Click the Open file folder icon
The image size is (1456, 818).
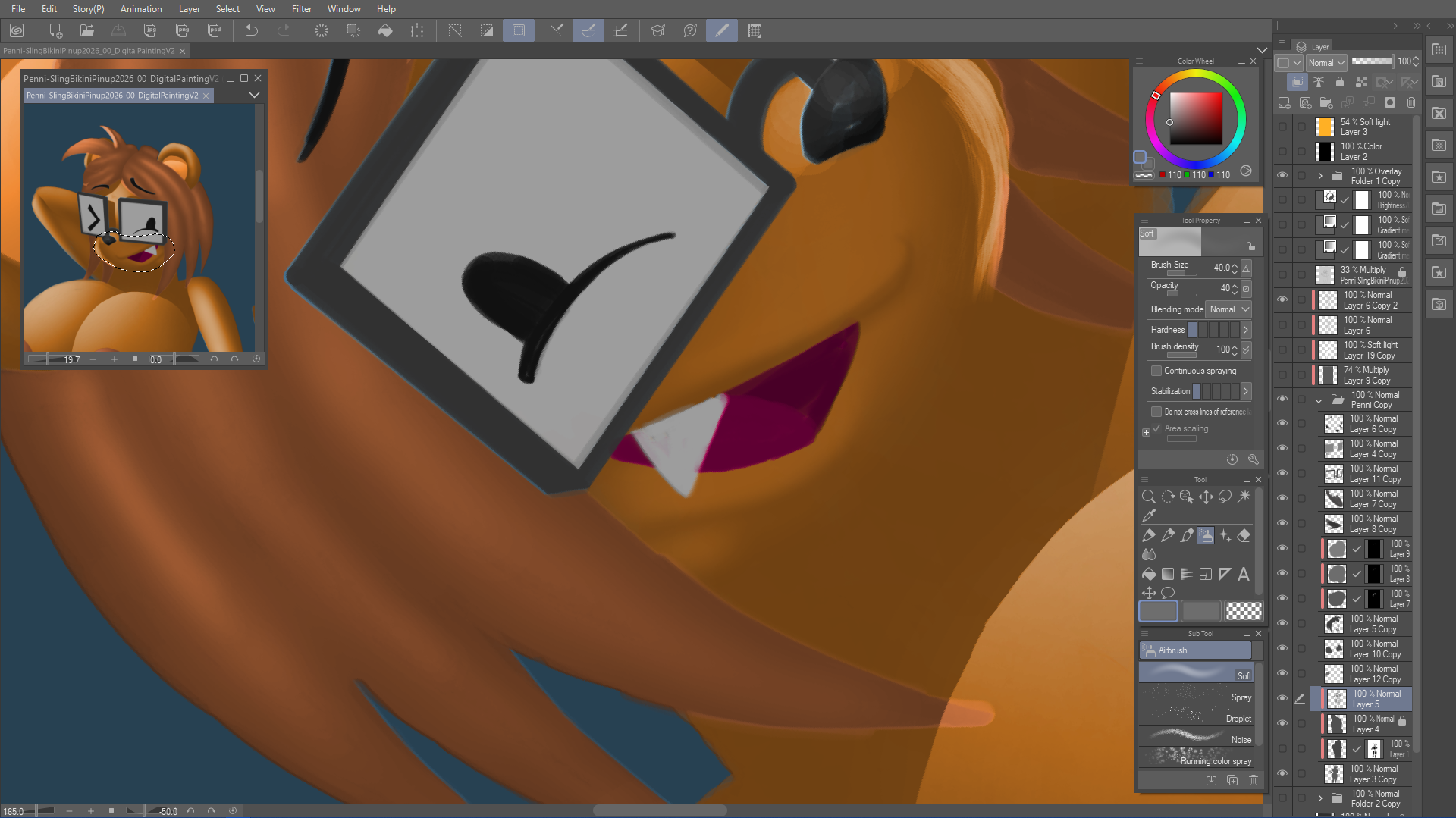(x=87, y=30)
